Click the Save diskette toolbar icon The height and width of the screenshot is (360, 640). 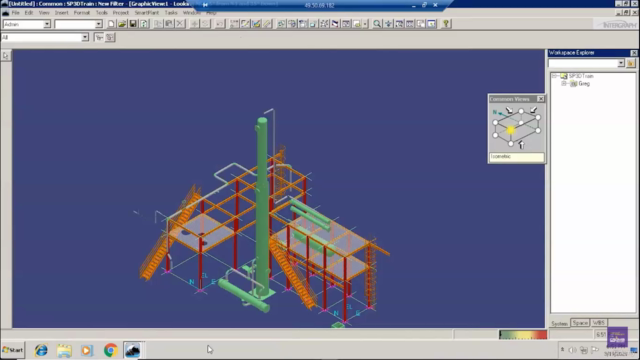133,24
